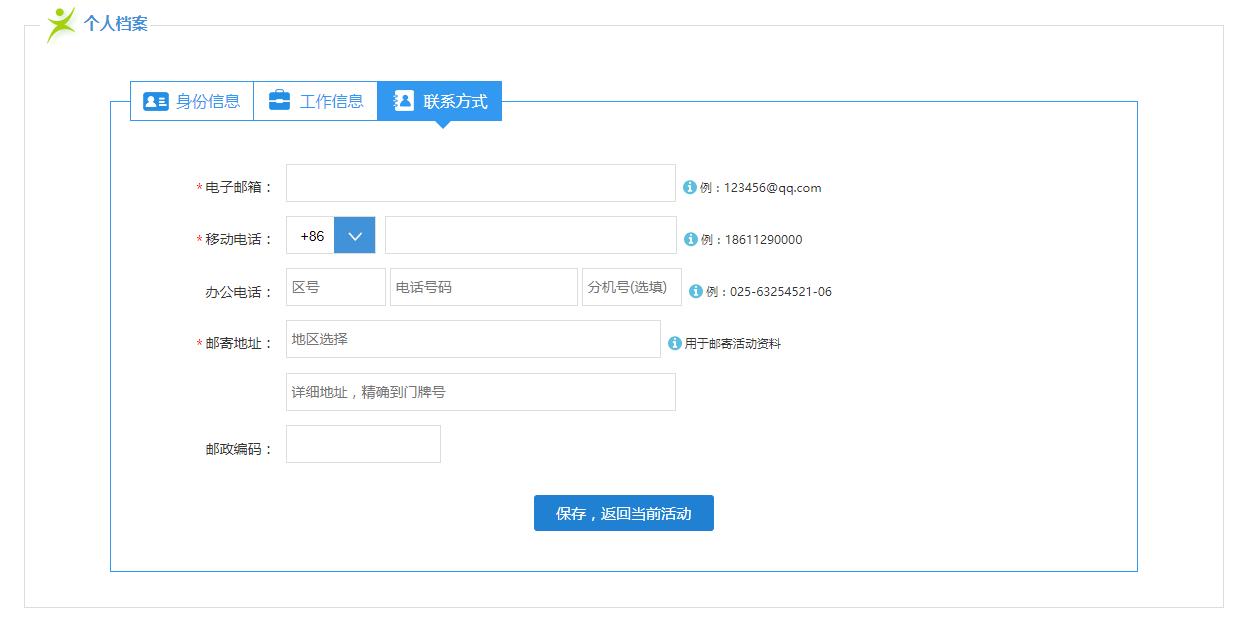
Task: Select the 联系方式 tab
Action: (440, 101)
